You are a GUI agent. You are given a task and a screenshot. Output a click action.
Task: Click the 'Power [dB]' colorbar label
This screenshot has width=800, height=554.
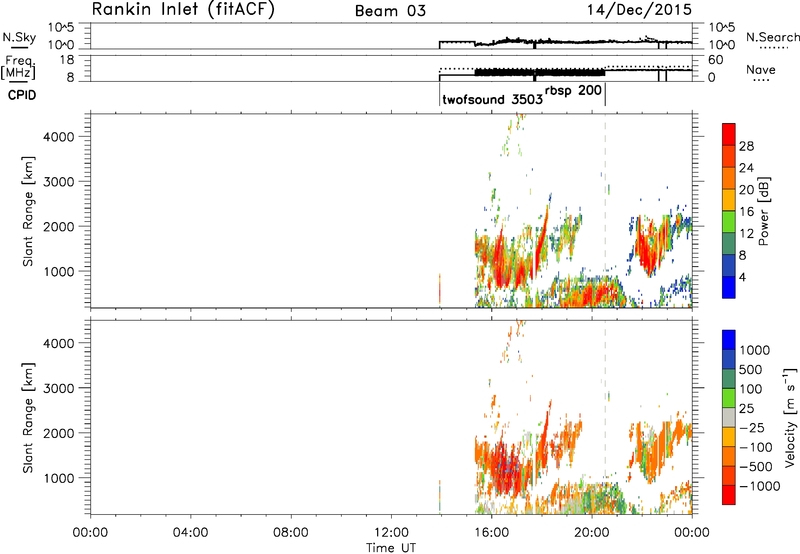(764, 211)
